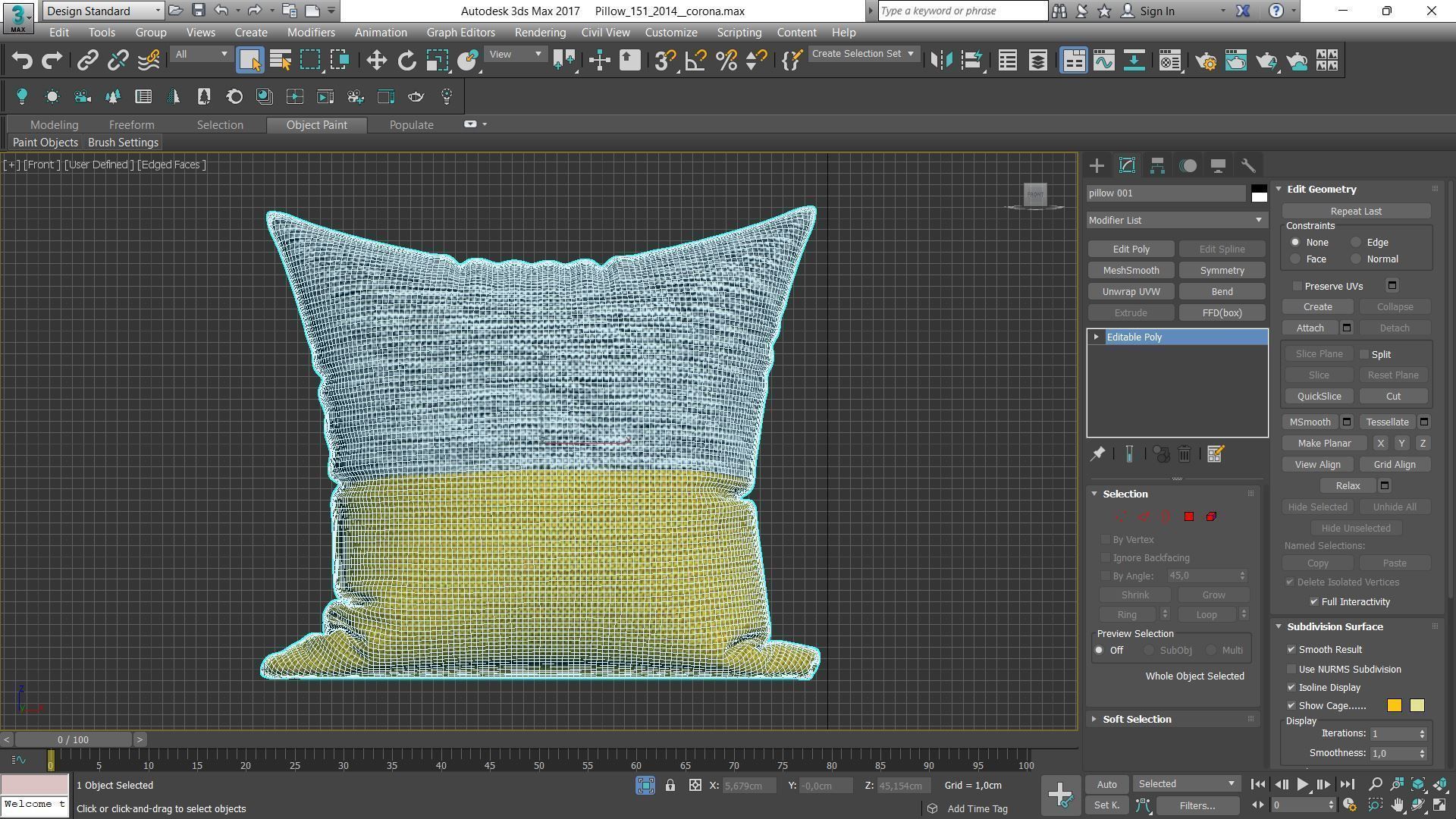This screenshot has height=819, width=1456.
Task: Select None constraint radio button
Action: coord(1295,243)
